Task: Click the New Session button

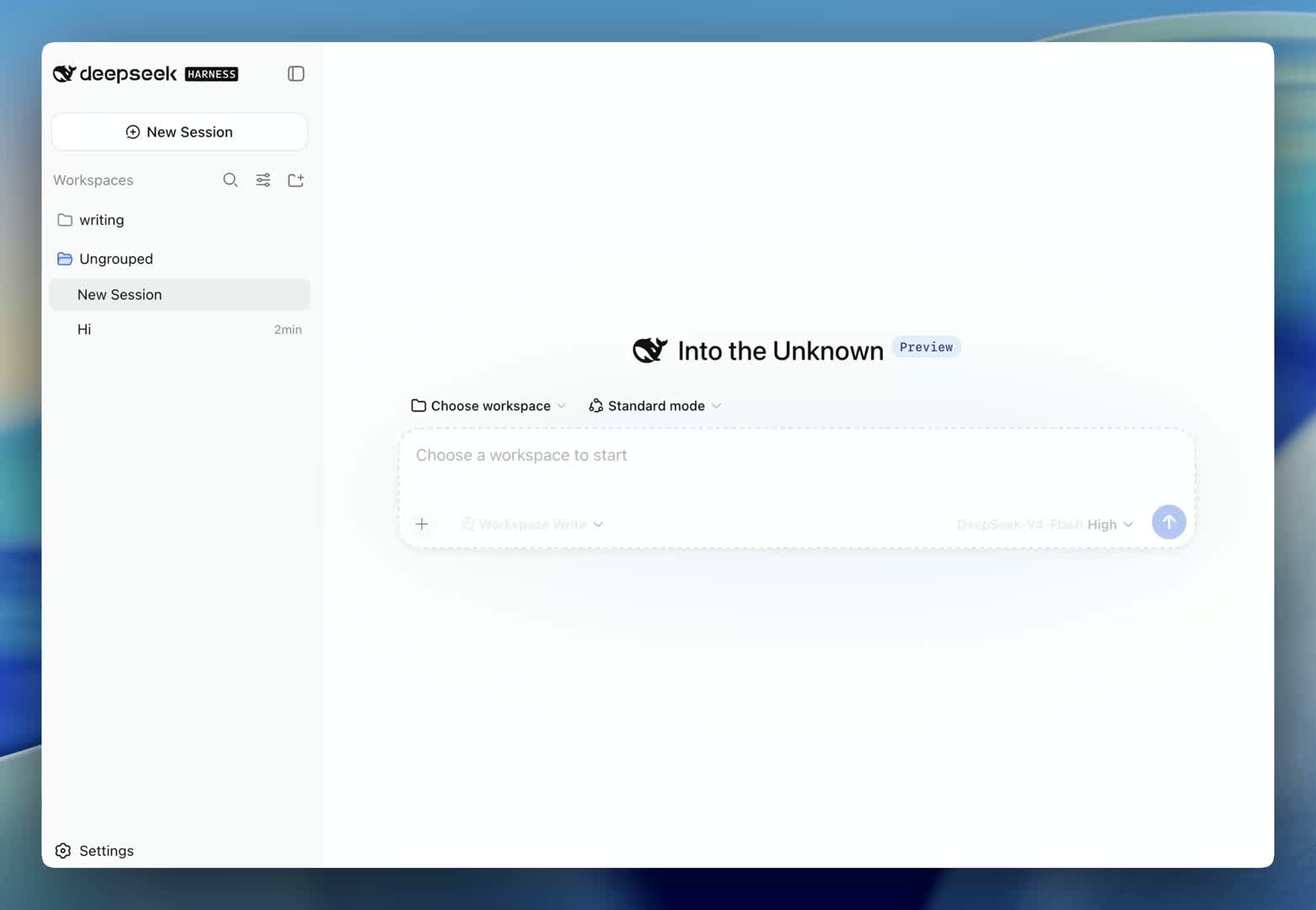Action: 179,132
